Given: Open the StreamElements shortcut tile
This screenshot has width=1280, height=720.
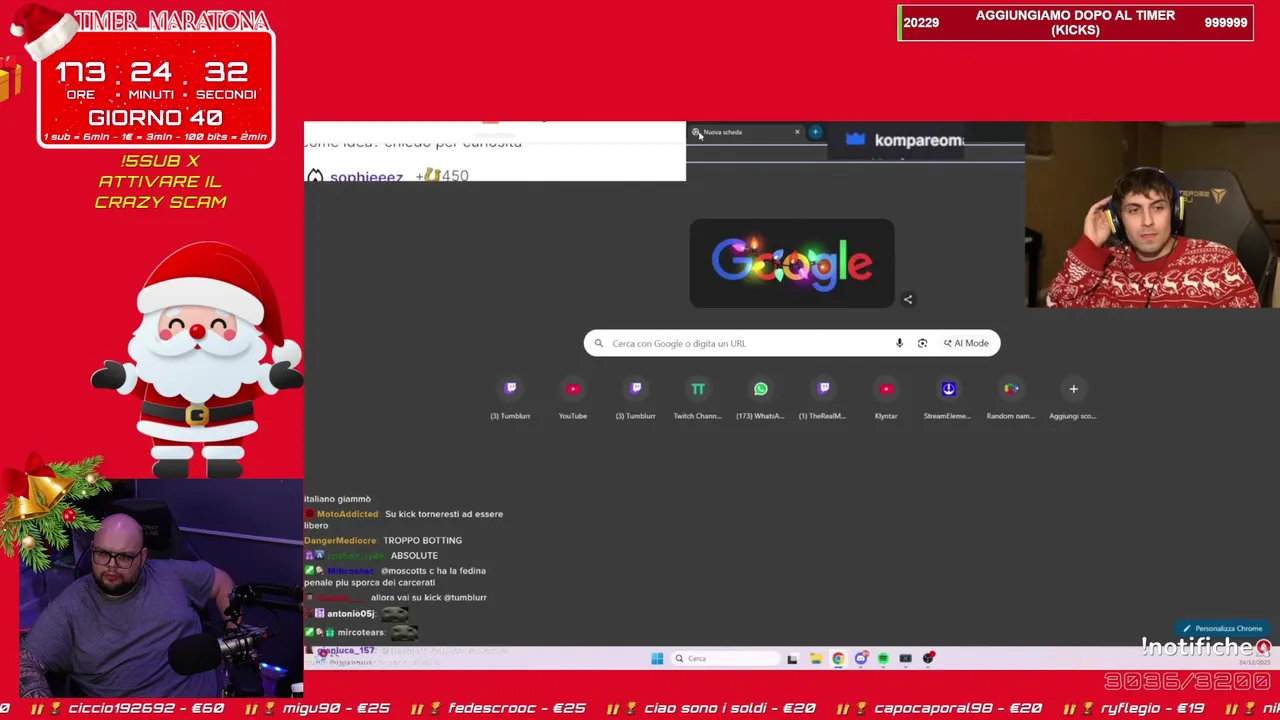Looking at the screenshot, I should point(948,397).
